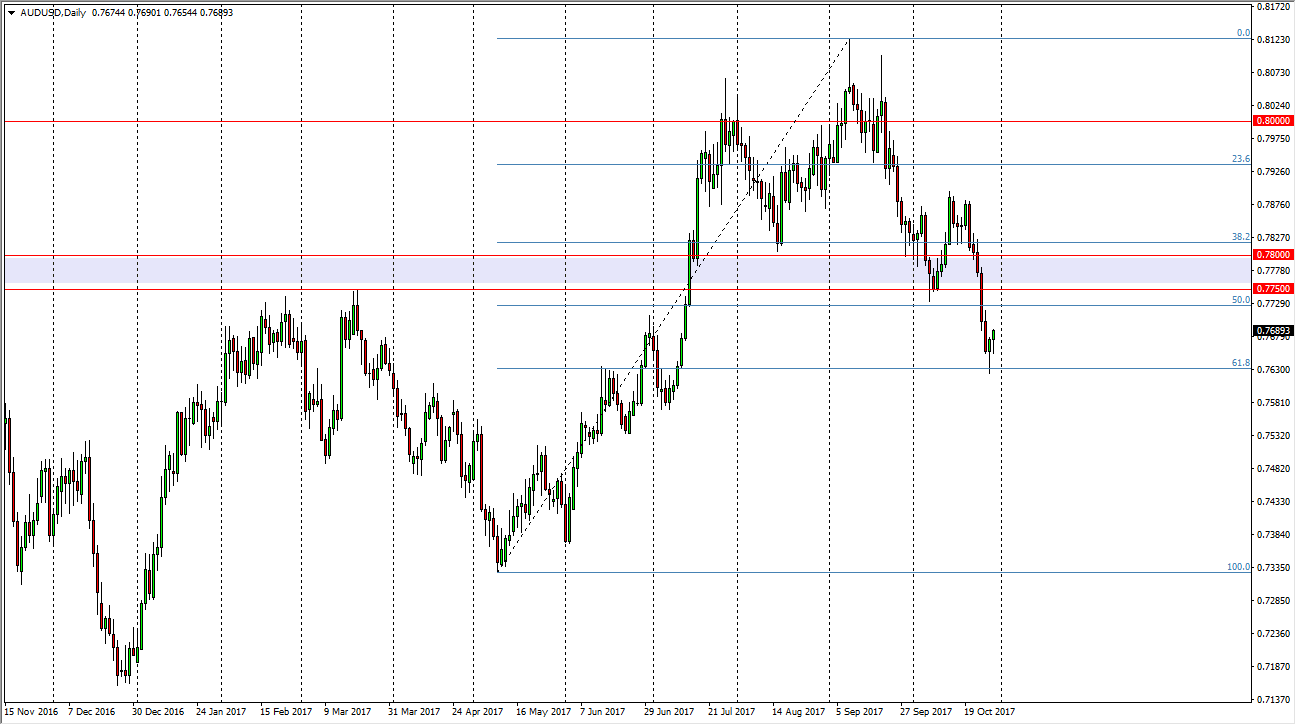Click the 21 Jul 2017 date label
Viewport: 1296px width, 725px height.
(x=733, y=712)
